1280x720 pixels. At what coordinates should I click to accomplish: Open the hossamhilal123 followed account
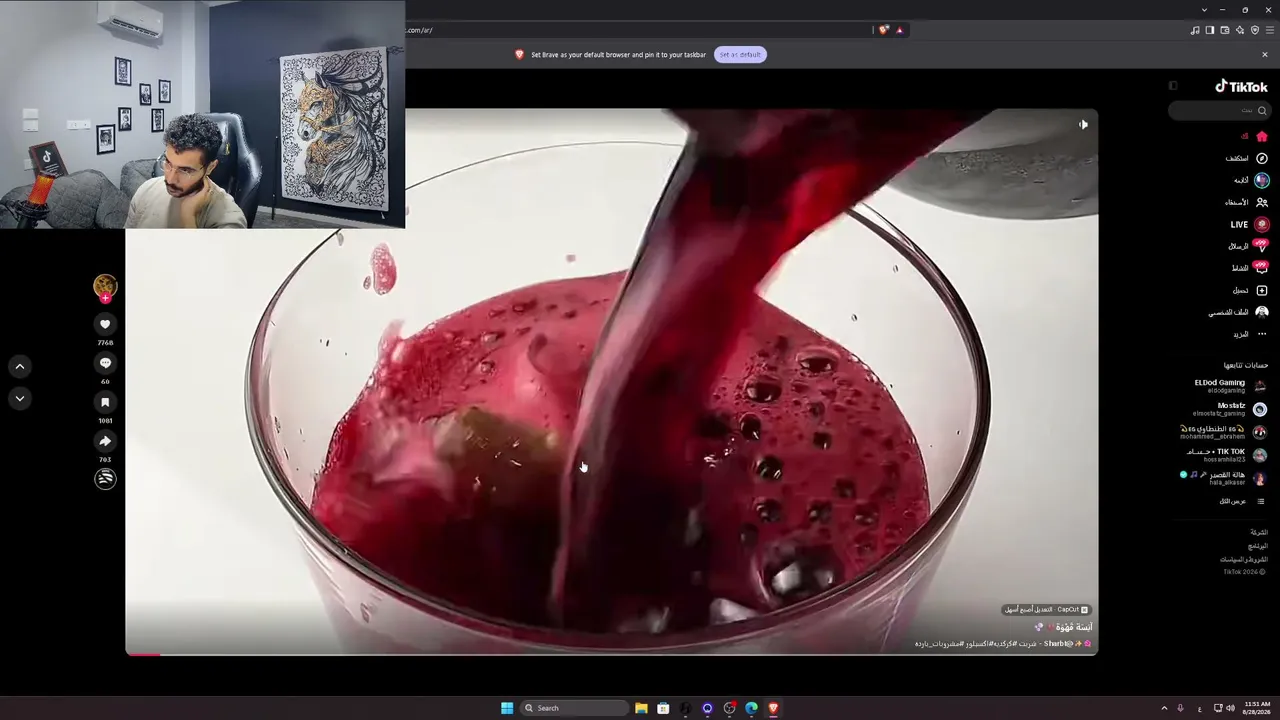1226,455
